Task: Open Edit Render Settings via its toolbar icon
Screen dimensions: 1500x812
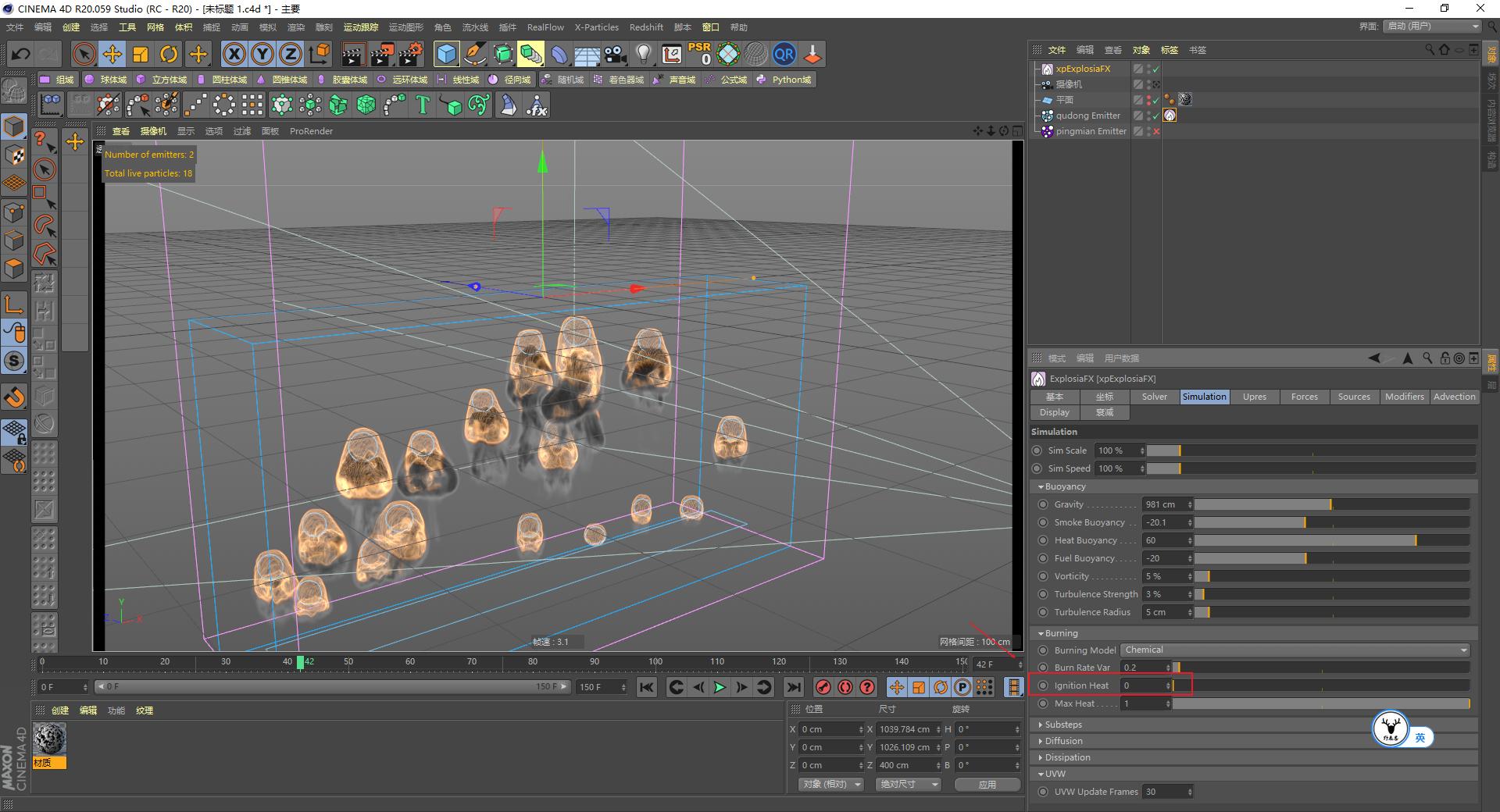Action: tap(409, 54)
